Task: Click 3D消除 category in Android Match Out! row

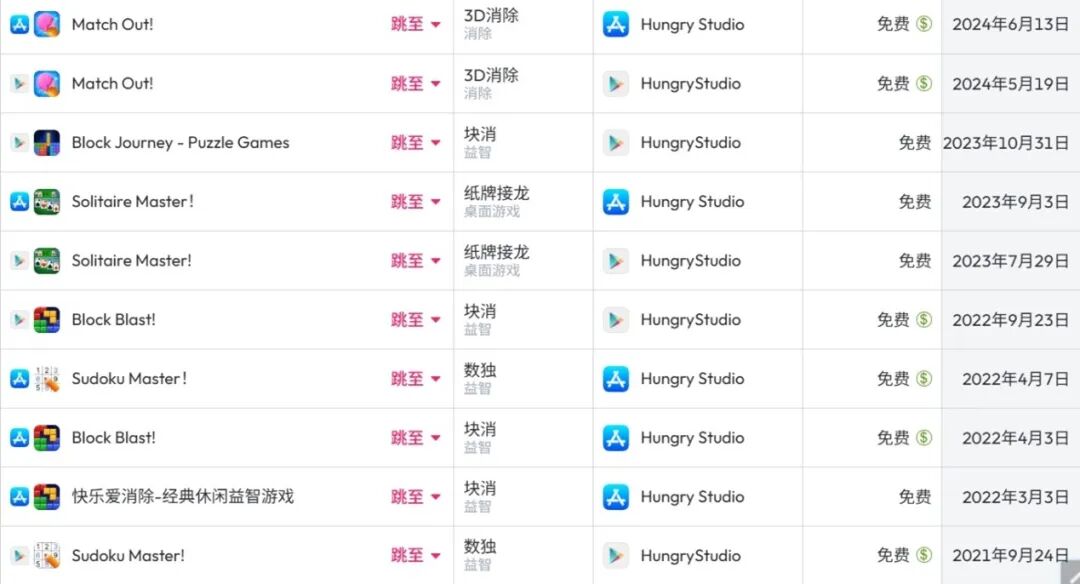Action: pyautogui.click(x=491, y=75)
